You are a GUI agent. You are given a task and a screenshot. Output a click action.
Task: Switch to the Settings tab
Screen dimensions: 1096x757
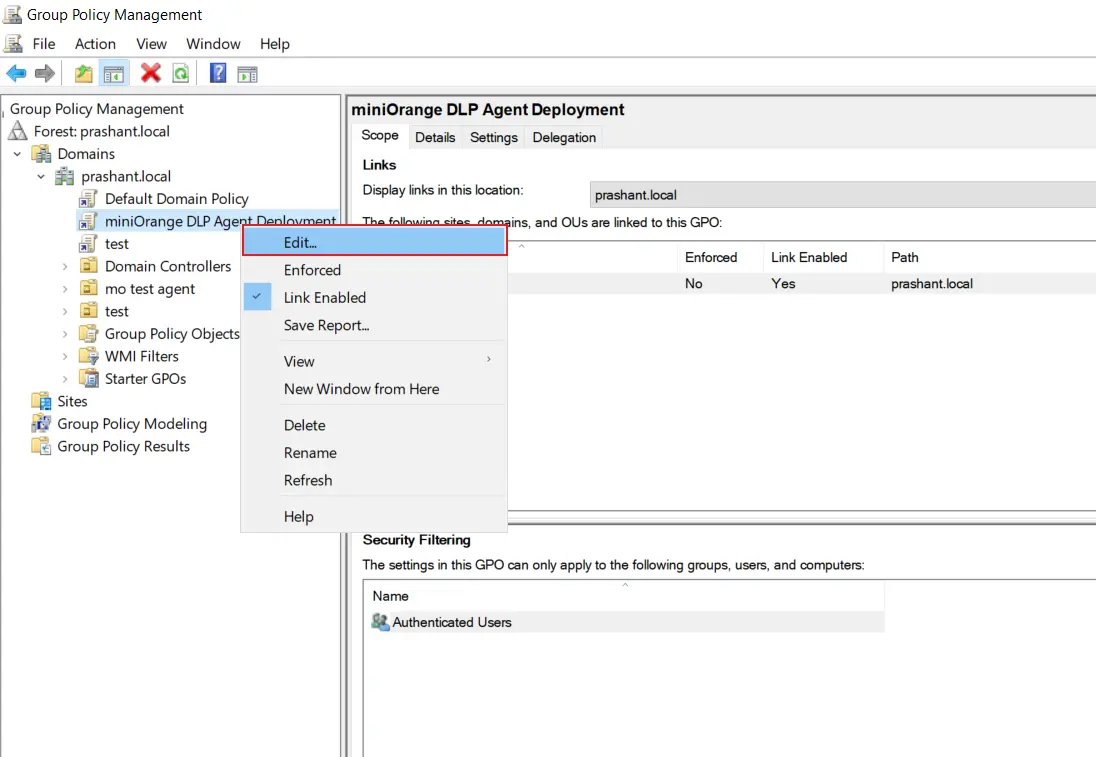[x=493, y=137]
